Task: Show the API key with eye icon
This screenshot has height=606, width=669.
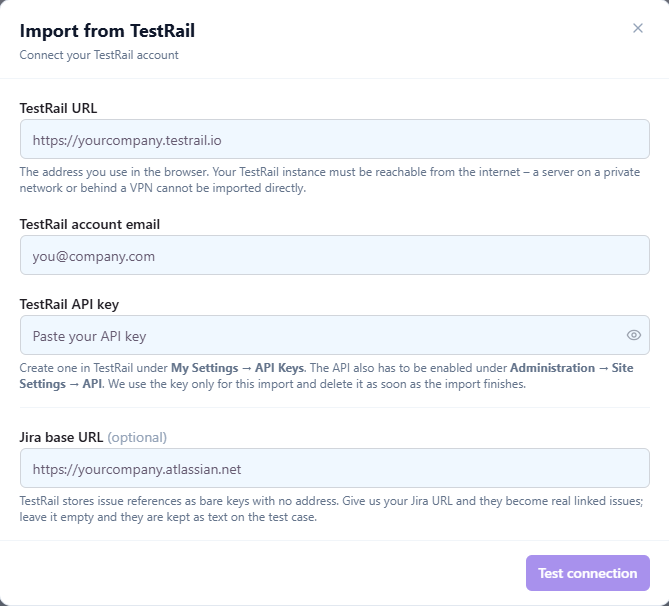Action: point(634,335)
